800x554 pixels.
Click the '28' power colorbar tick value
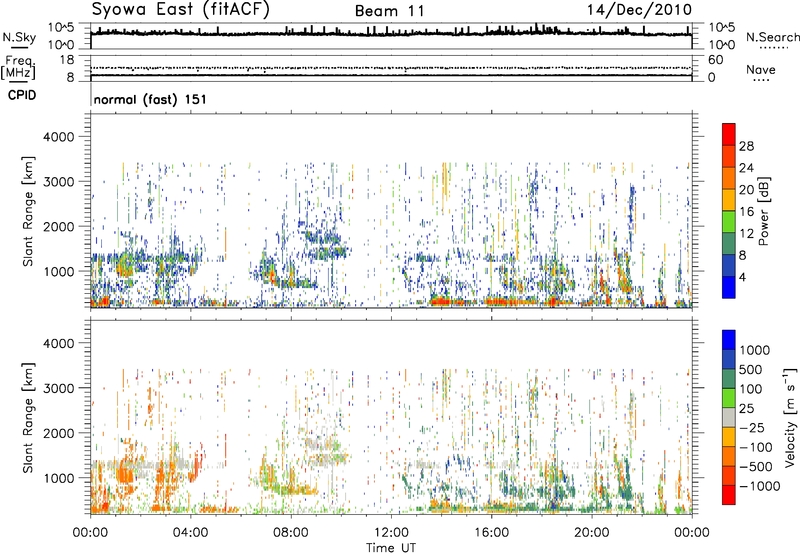[x=746, y=146]
